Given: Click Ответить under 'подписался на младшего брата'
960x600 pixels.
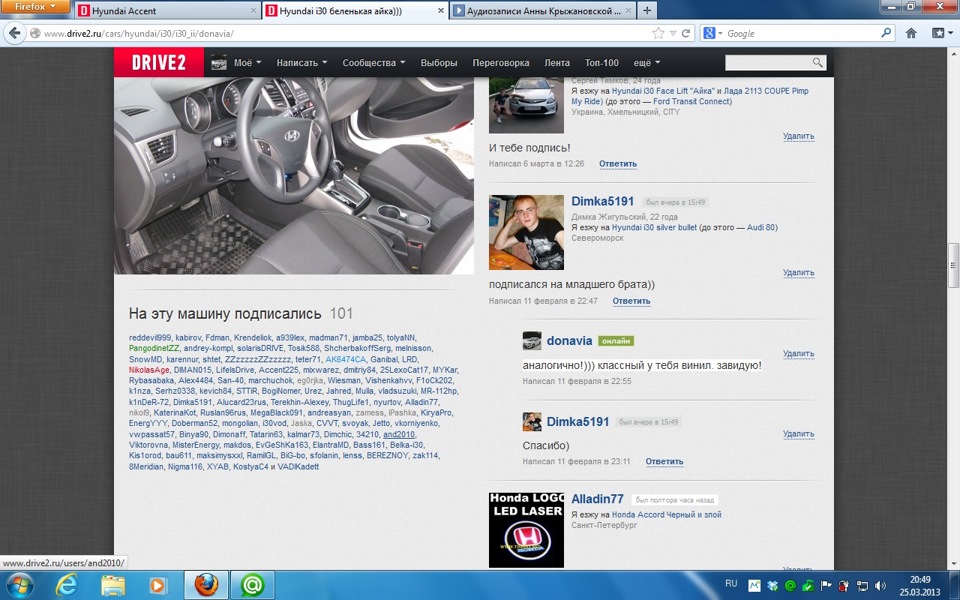Looking at the screenshot, I should tap(631, 301).
